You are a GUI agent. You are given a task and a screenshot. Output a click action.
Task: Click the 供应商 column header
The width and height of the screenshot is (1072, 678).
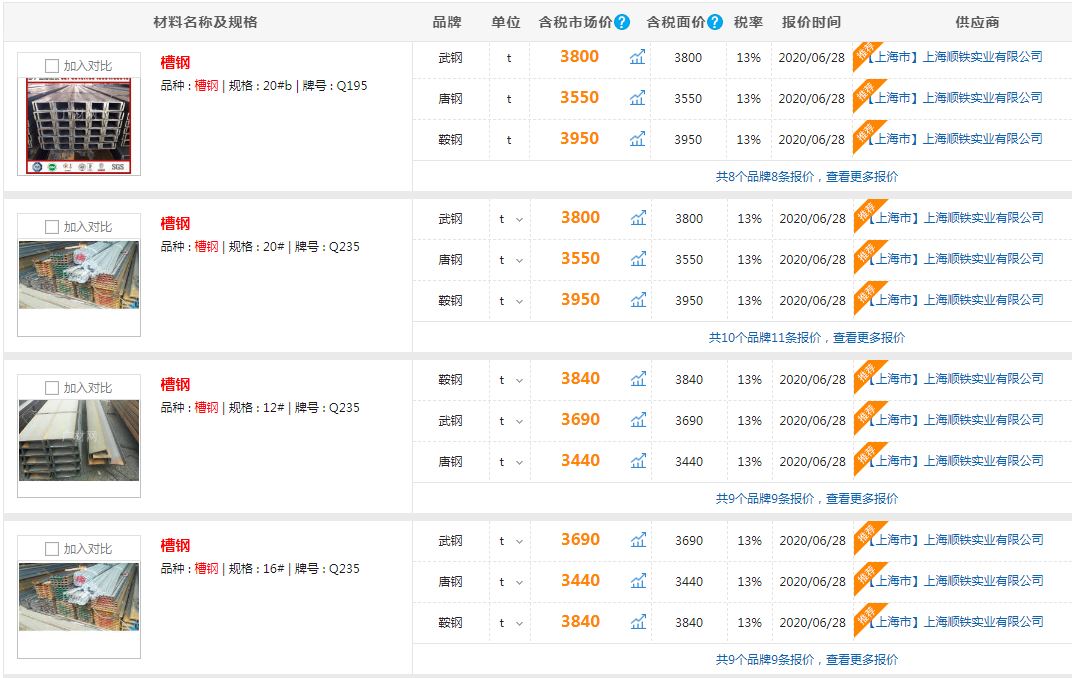click(977, 23)
